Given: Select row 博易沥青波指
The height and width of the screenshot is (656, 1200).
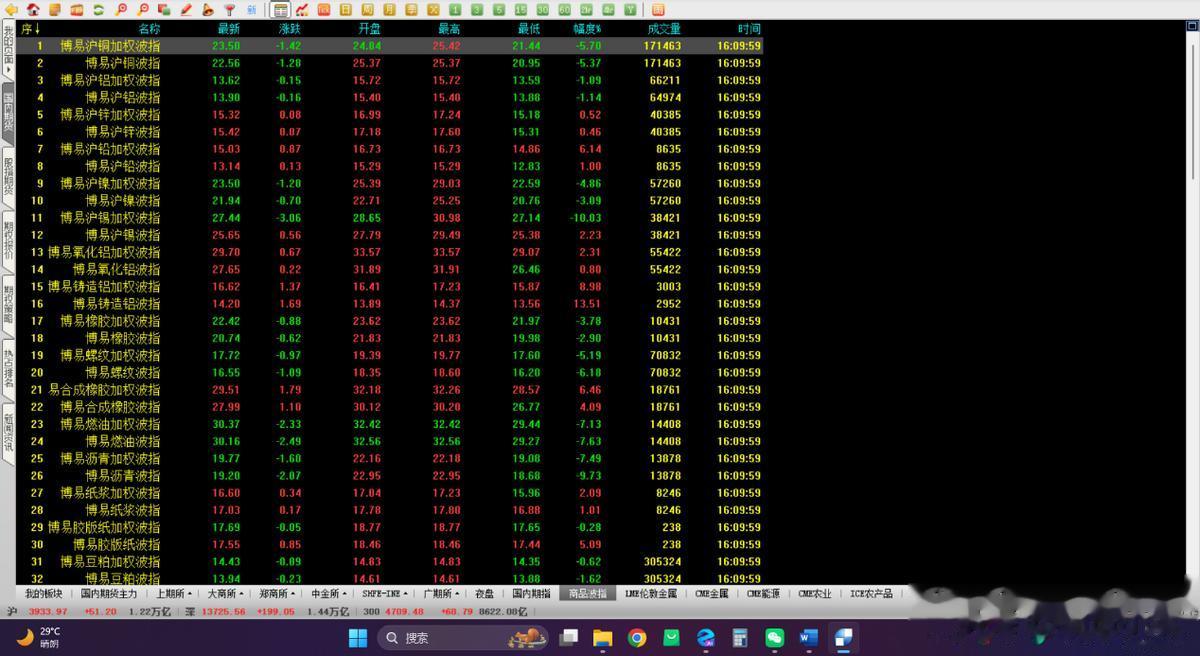Looking at the screenshot, I should click(x=391, y=475).
